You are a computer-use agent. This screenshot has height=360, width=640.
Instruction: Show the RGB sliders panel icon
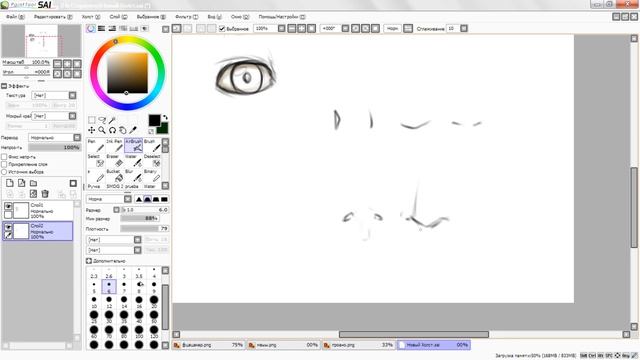101,29
